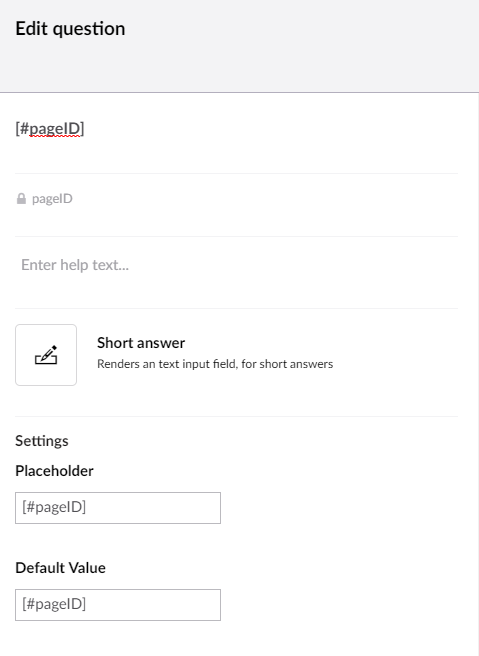Viewport: 479px width, 656px height.
Task: Click the Placeholder label
Action: coord(54,471)
